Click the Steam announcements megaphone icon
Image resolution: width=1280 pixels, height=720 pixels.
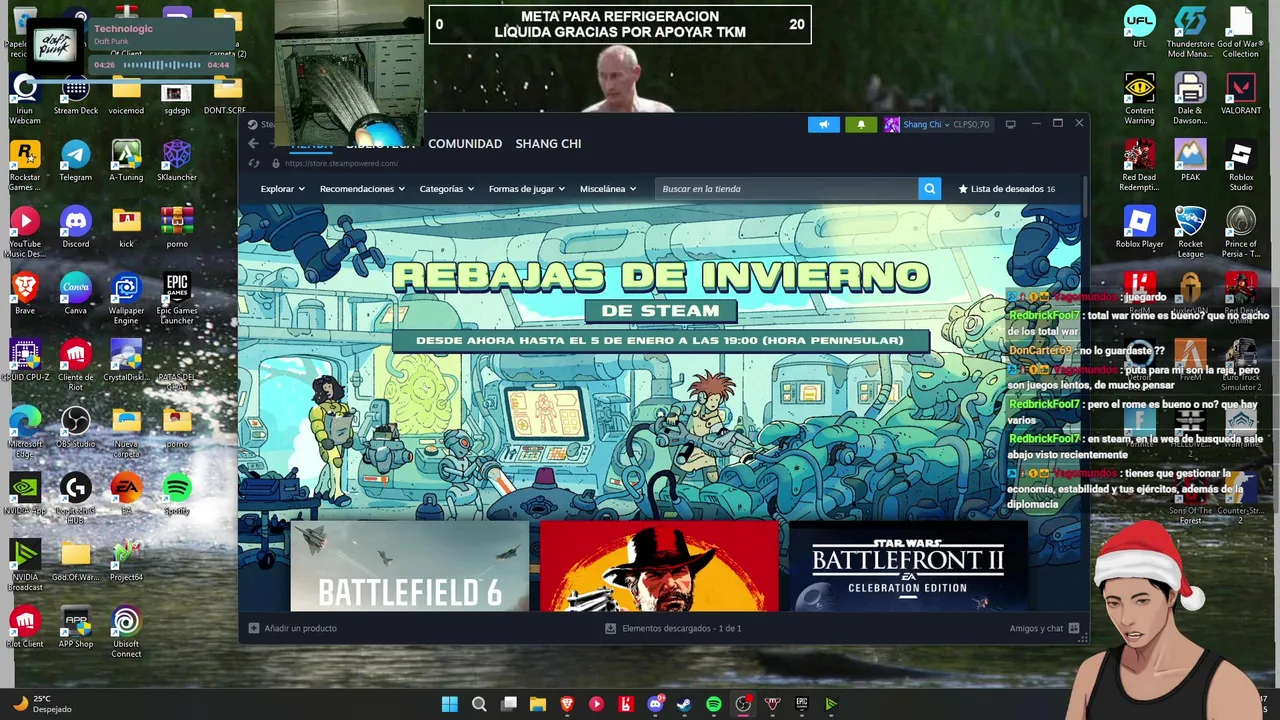(824, 125)
